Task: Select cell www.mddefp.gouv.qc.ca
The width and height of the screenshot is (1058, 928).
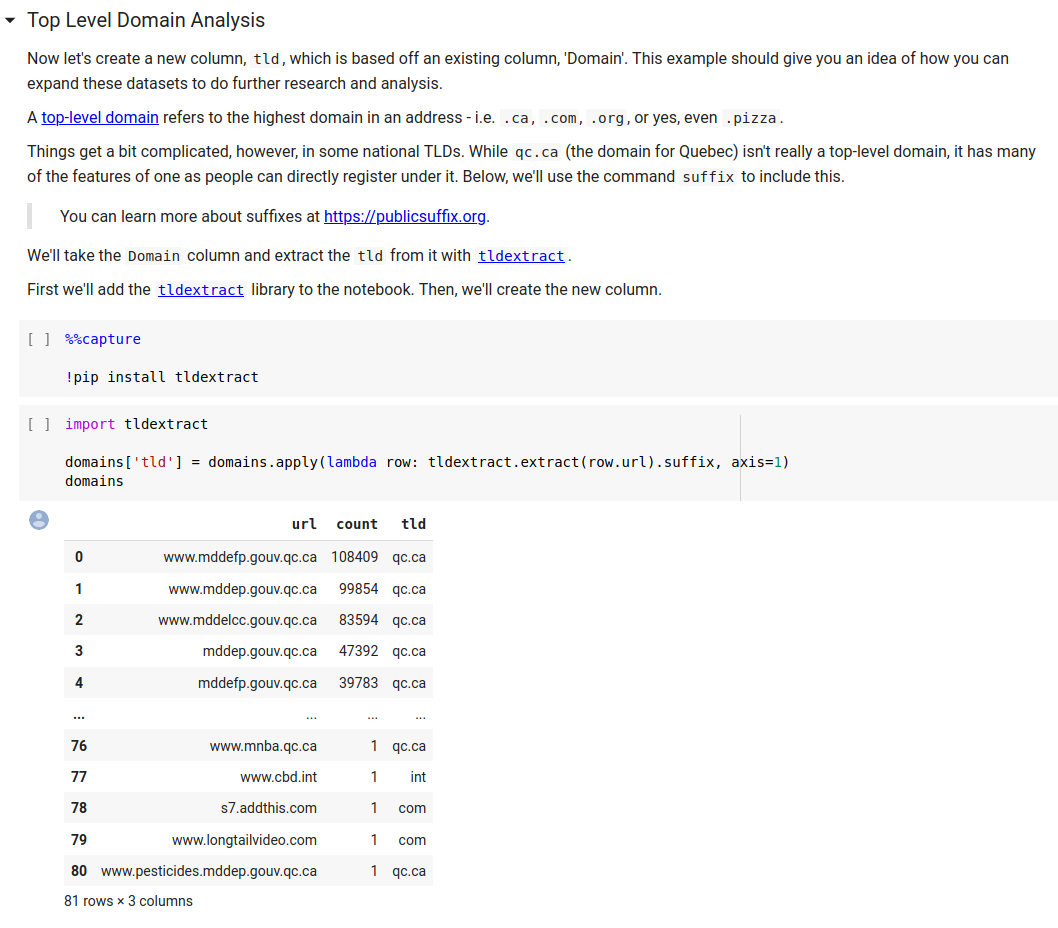Action: pos(240,557)
